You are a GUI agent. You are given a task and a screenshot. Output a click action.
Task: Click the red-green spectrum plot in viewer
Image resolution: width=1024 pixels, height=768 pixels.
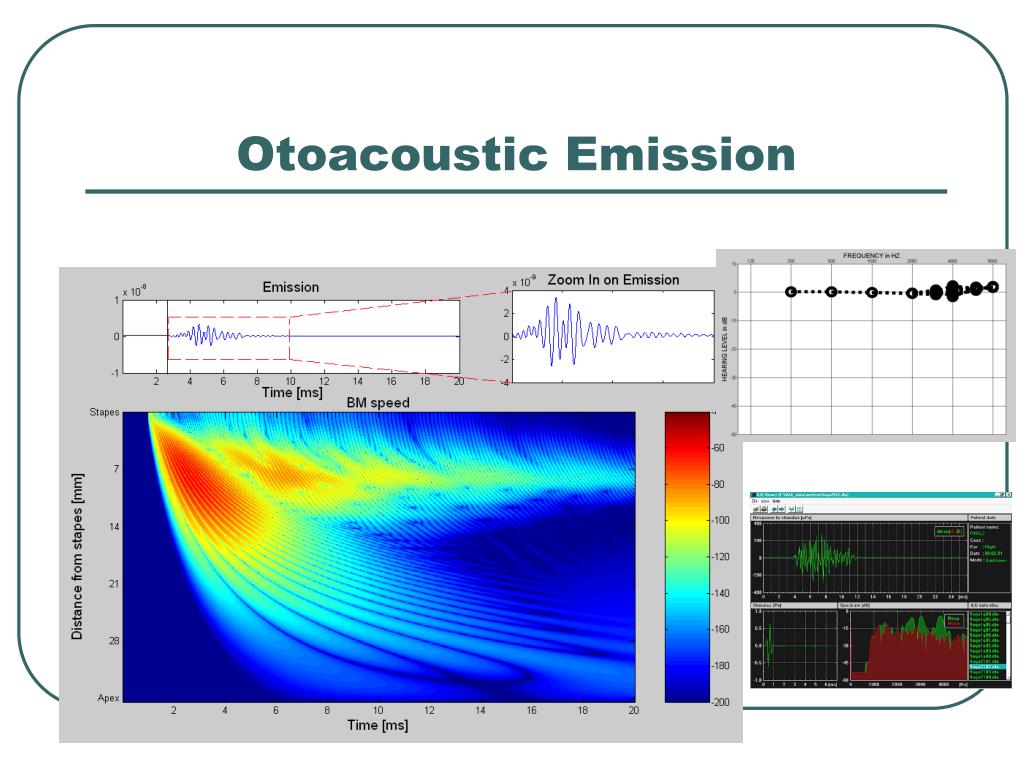coord(908,646)
